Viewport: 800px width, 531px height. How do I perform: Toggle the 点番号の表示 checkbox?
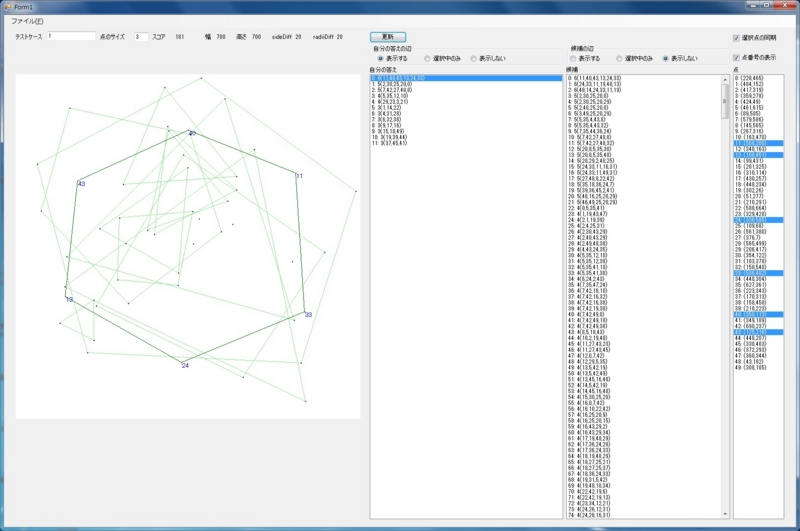736,58
